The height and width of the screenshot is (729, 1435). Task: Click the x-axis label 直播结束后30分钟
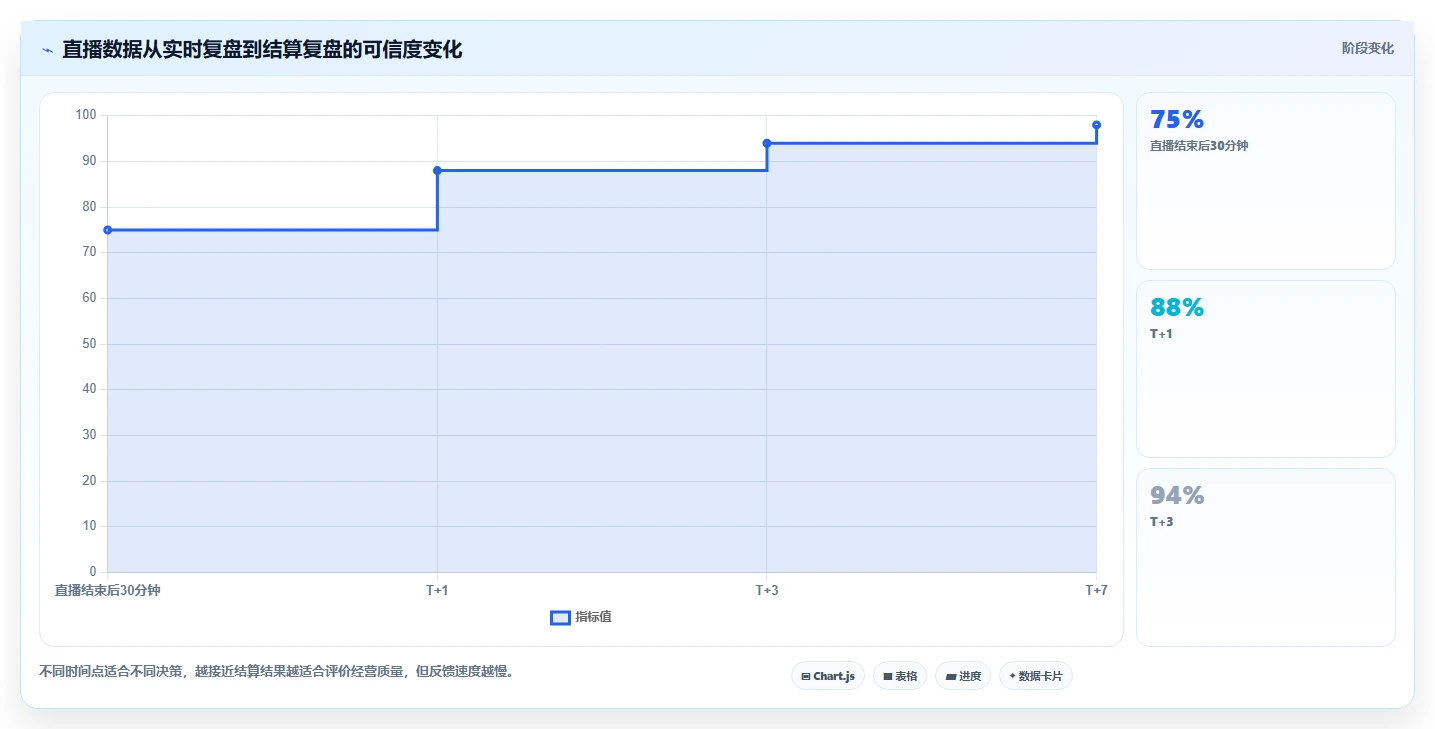[108, 590]
